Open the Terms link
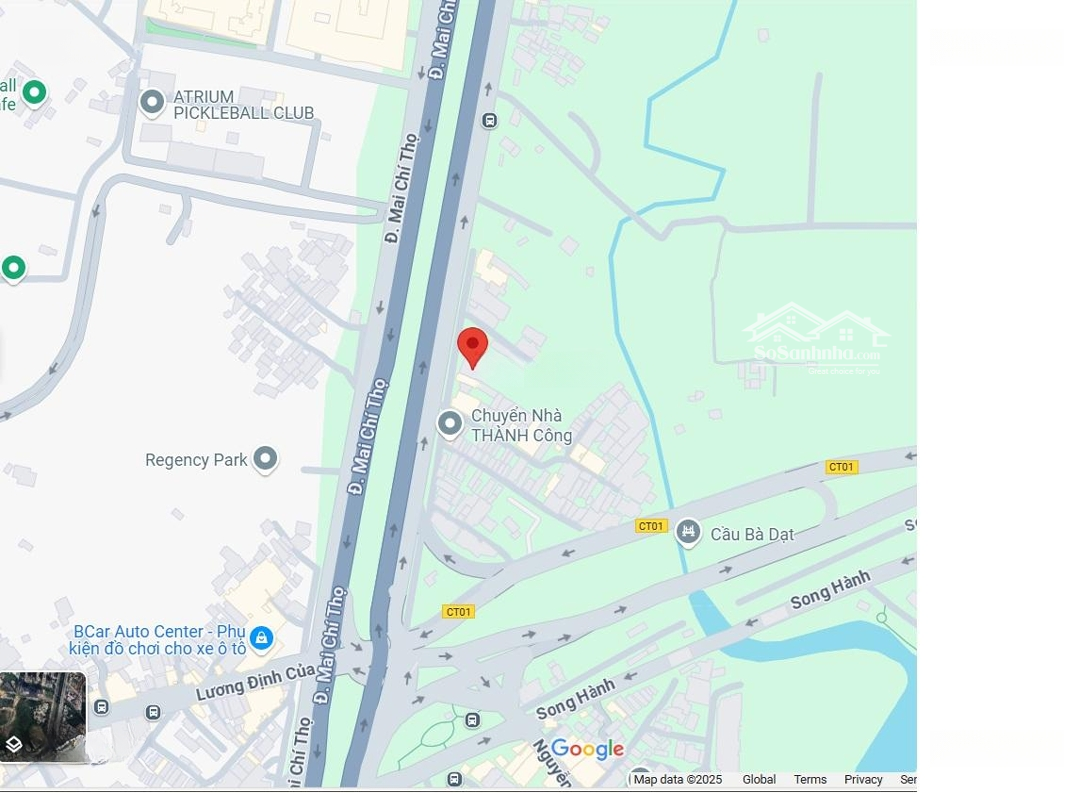 click(x=809, y=779)
